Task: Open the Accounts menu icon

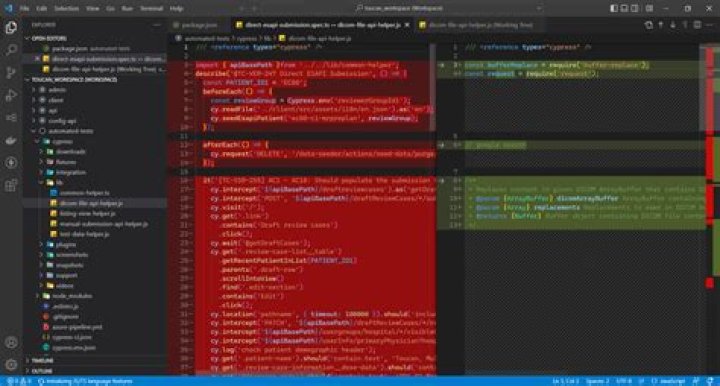Action: (x=11, y=342)
